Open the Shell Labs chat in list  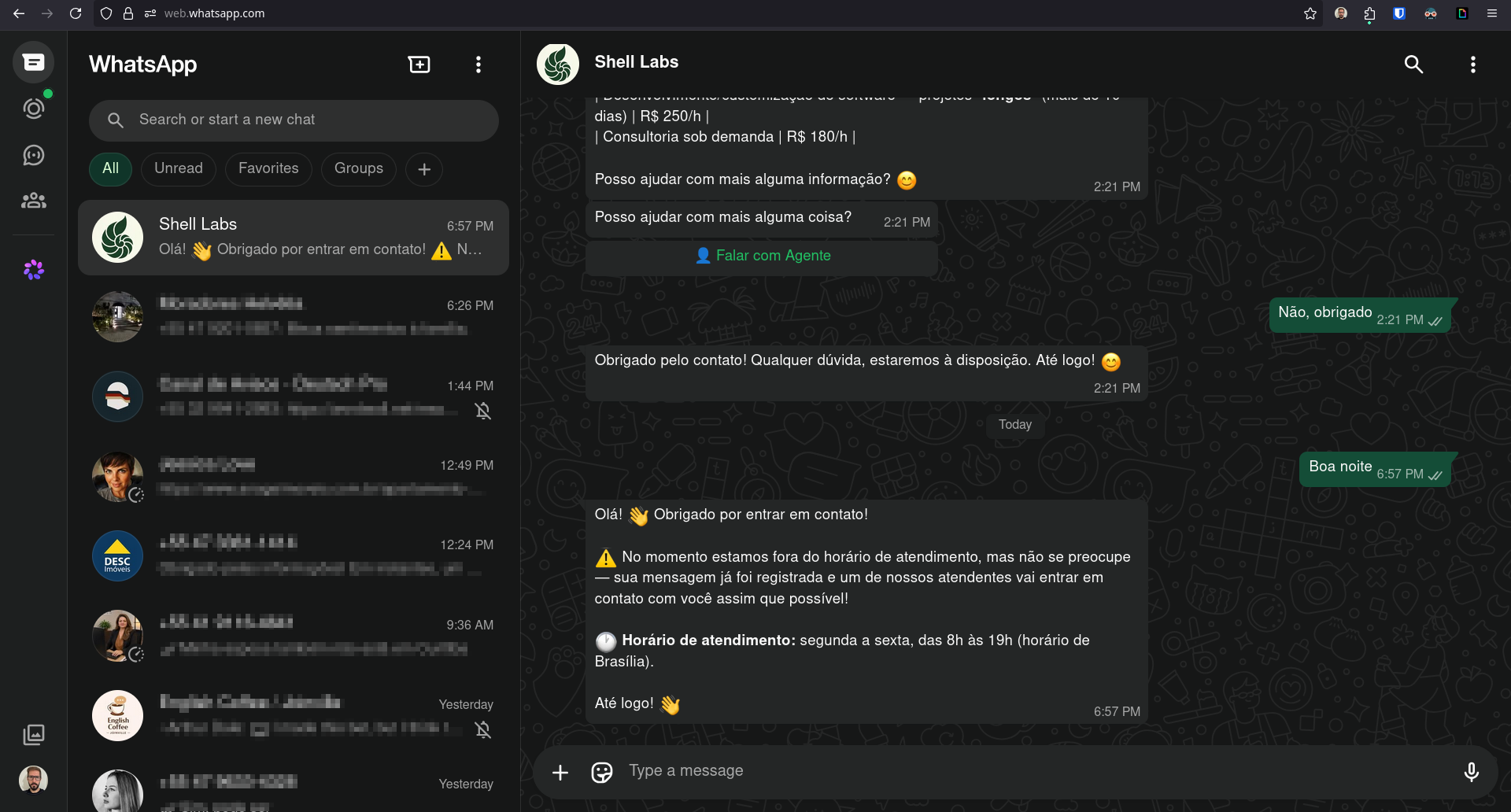tap(294, 238)
